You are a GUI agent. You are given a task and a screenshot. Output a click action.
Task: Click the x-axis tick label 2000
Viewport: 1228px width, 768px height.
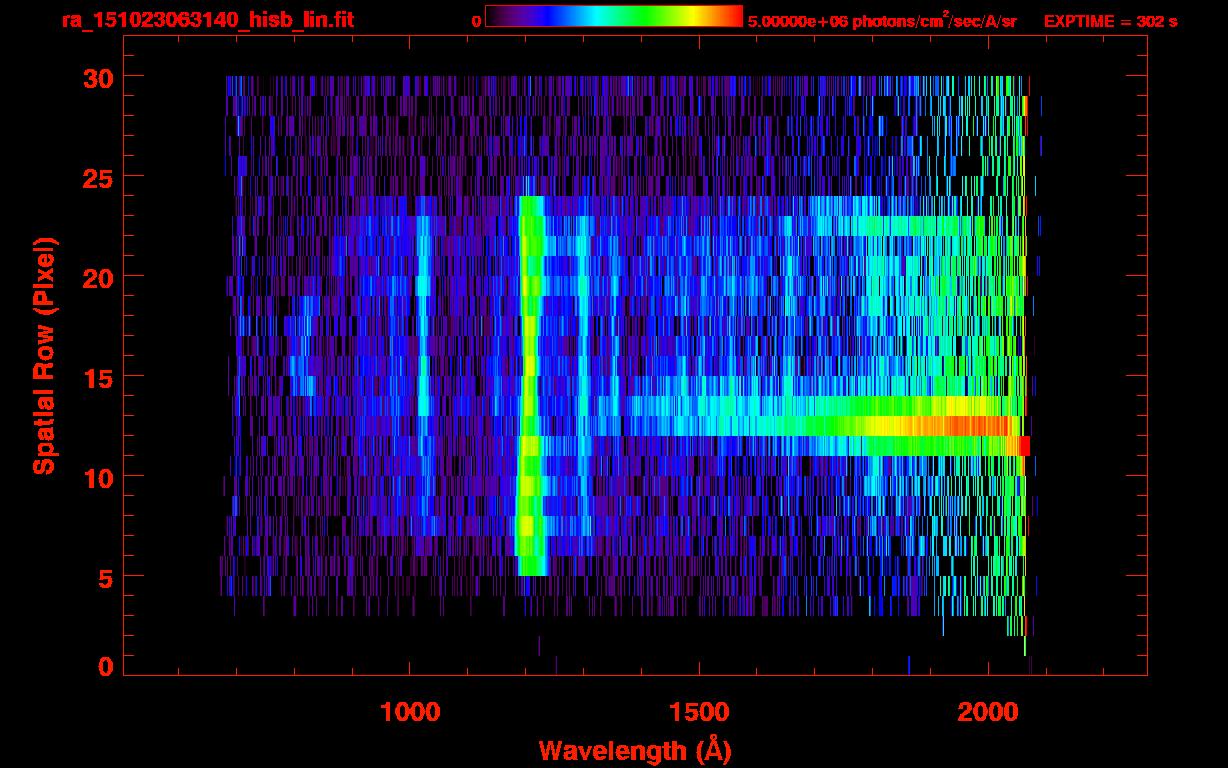pyautogui.click(x=986, y=712)
